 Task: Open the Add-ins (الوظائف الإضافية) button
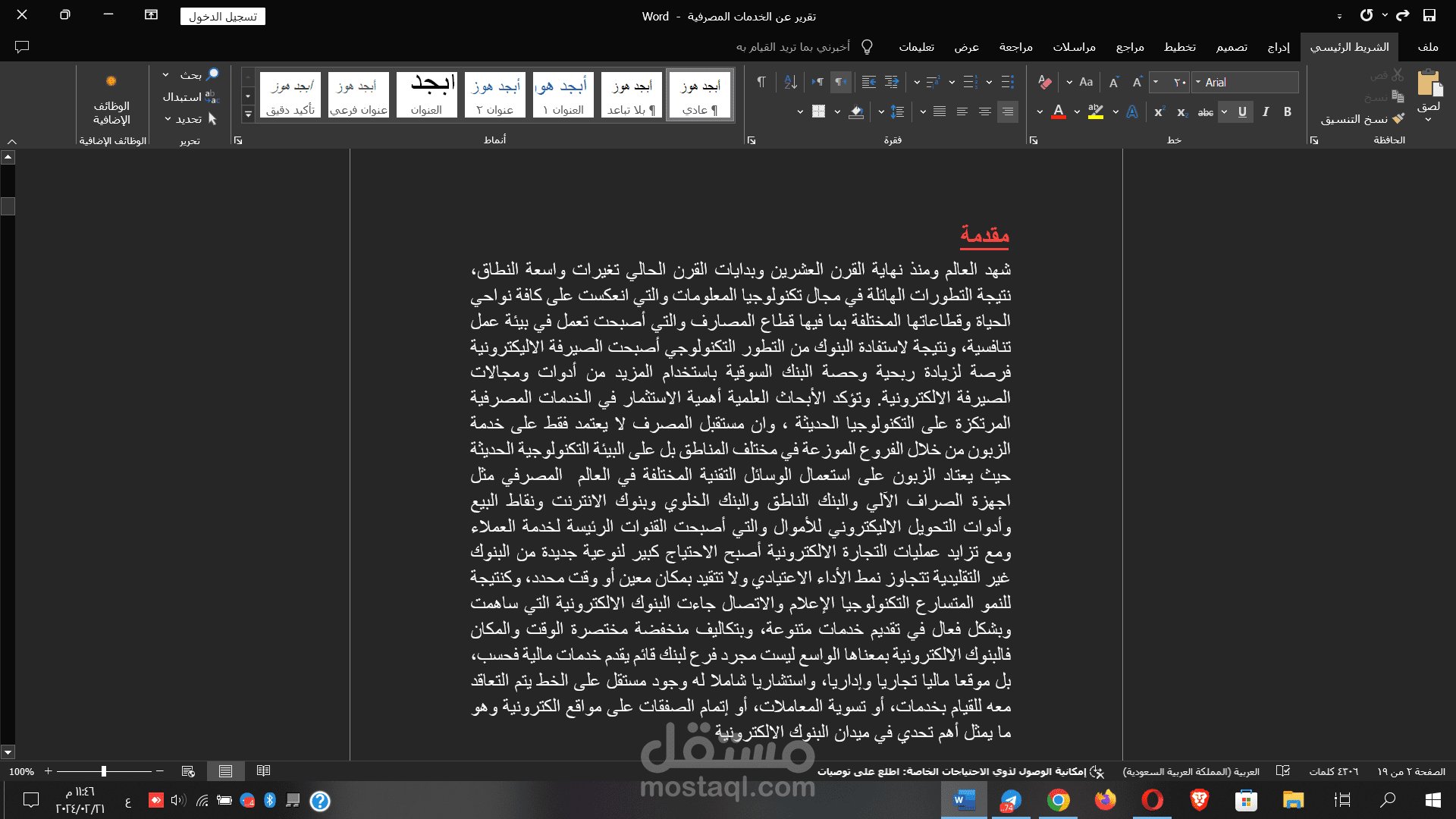coord(111,101)
